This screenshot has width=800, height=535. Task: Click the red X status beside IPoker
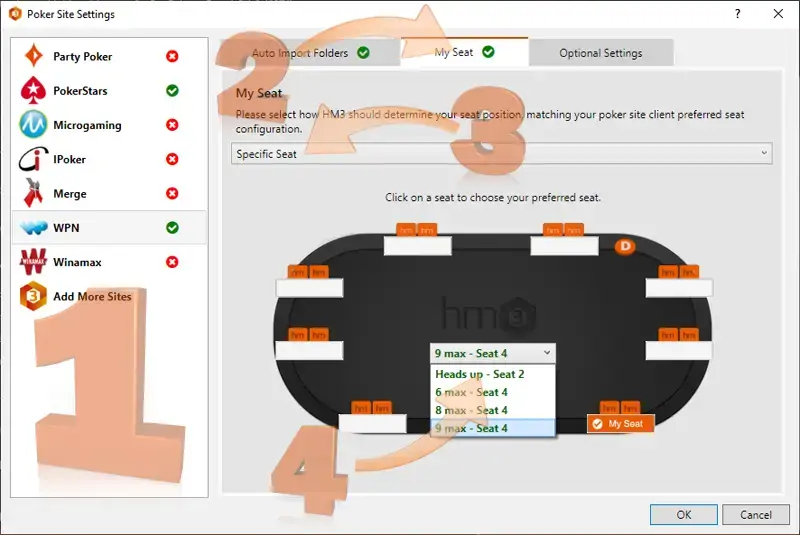coord(172,159)
